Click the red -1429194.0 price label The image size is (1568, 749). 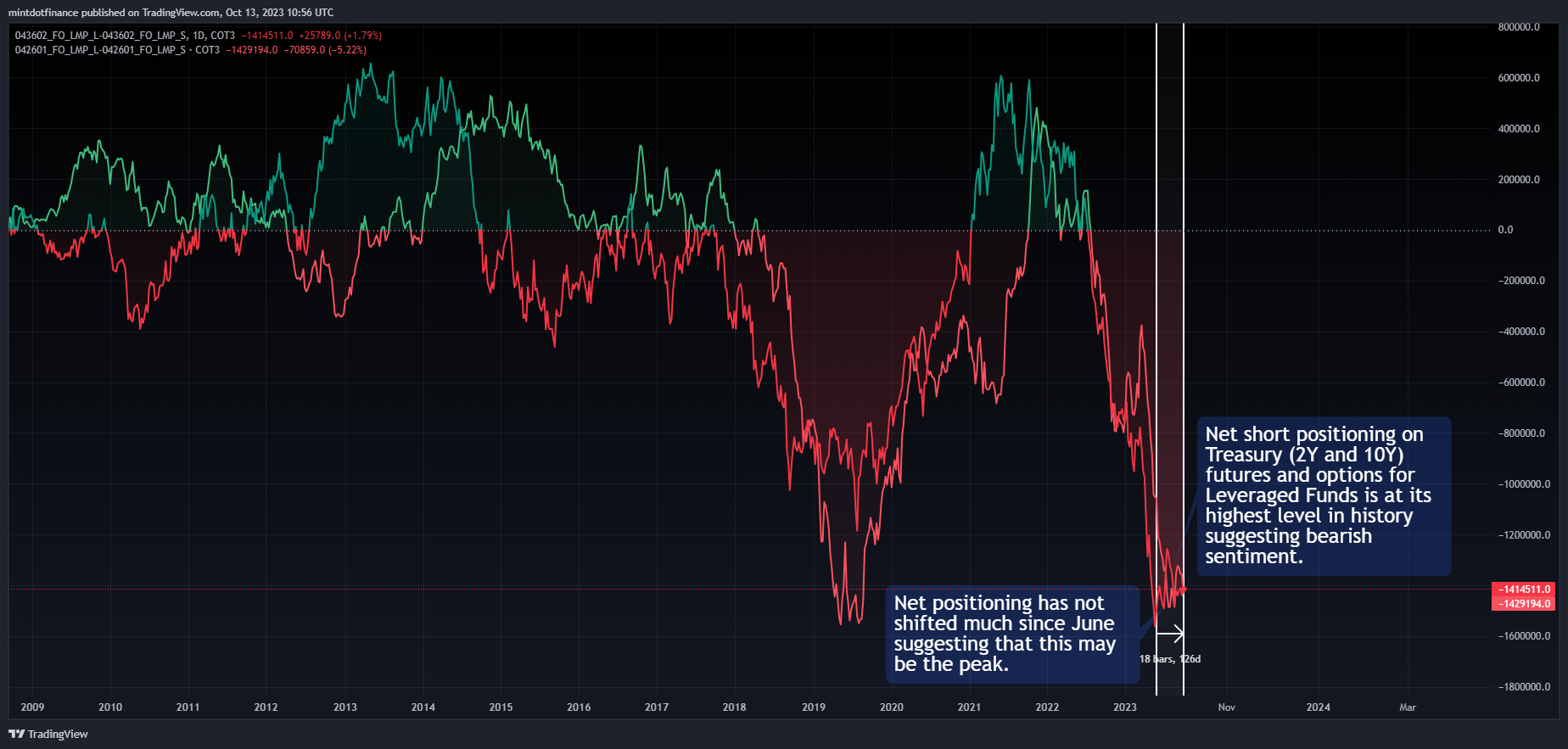[1523, 604]
